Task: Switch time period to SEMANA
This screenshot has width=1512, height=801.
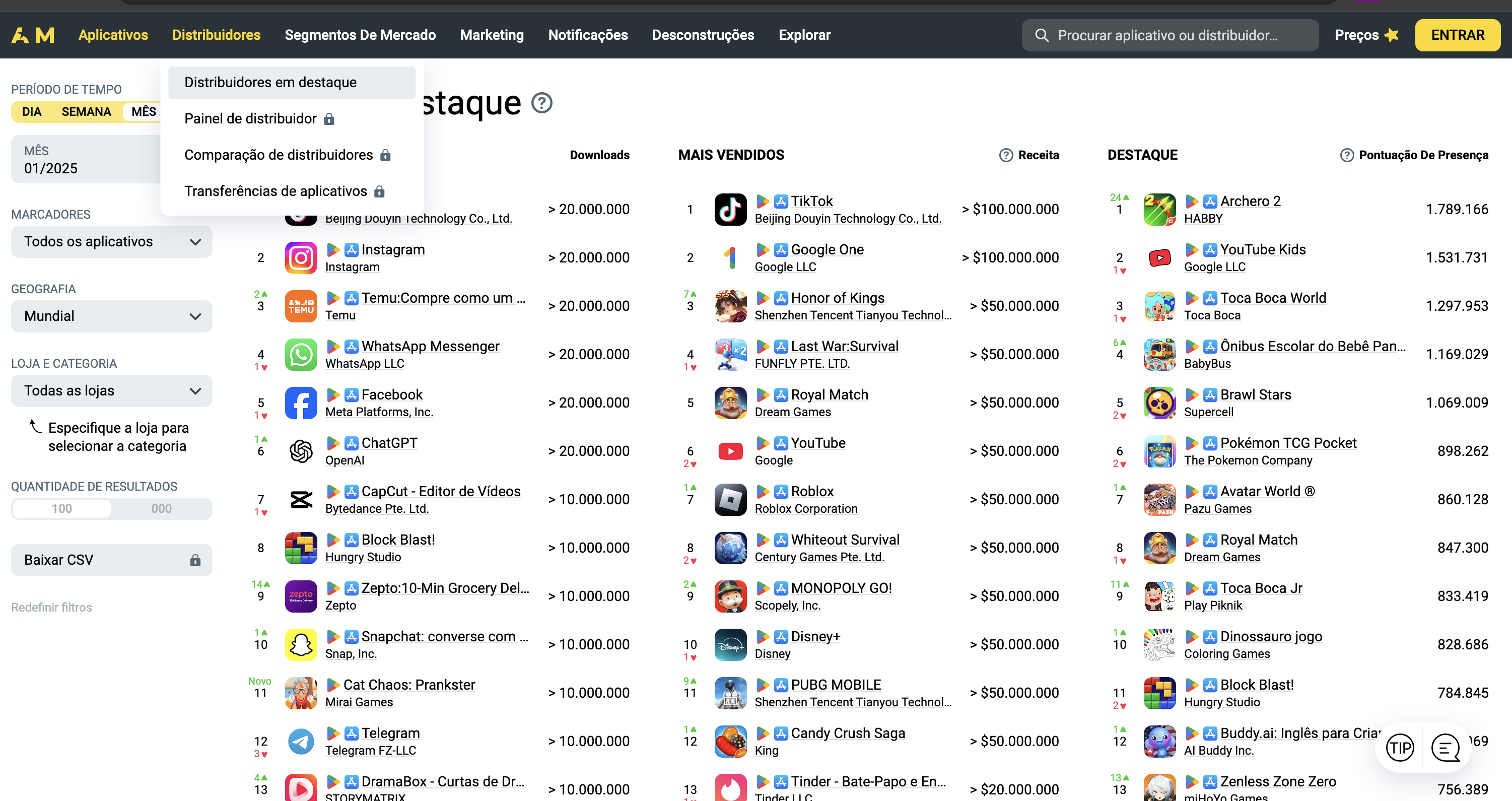Action: tap(86, 112)
